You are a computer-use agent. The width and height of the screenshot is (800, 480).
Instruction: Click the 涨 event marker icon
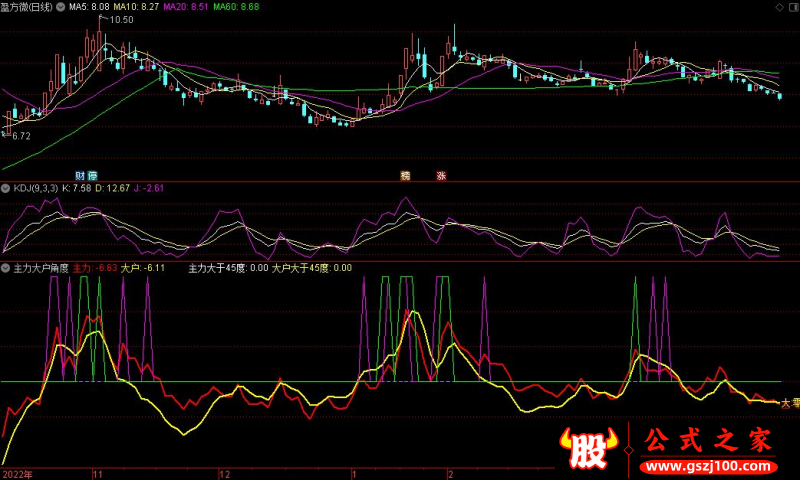(x=440, y=175)
